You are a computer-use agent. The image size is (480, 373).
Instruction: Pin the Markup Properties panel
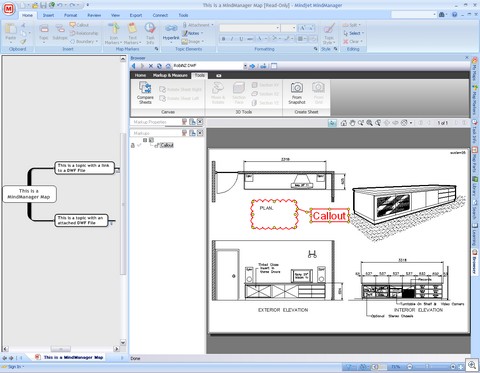point(184,122)
